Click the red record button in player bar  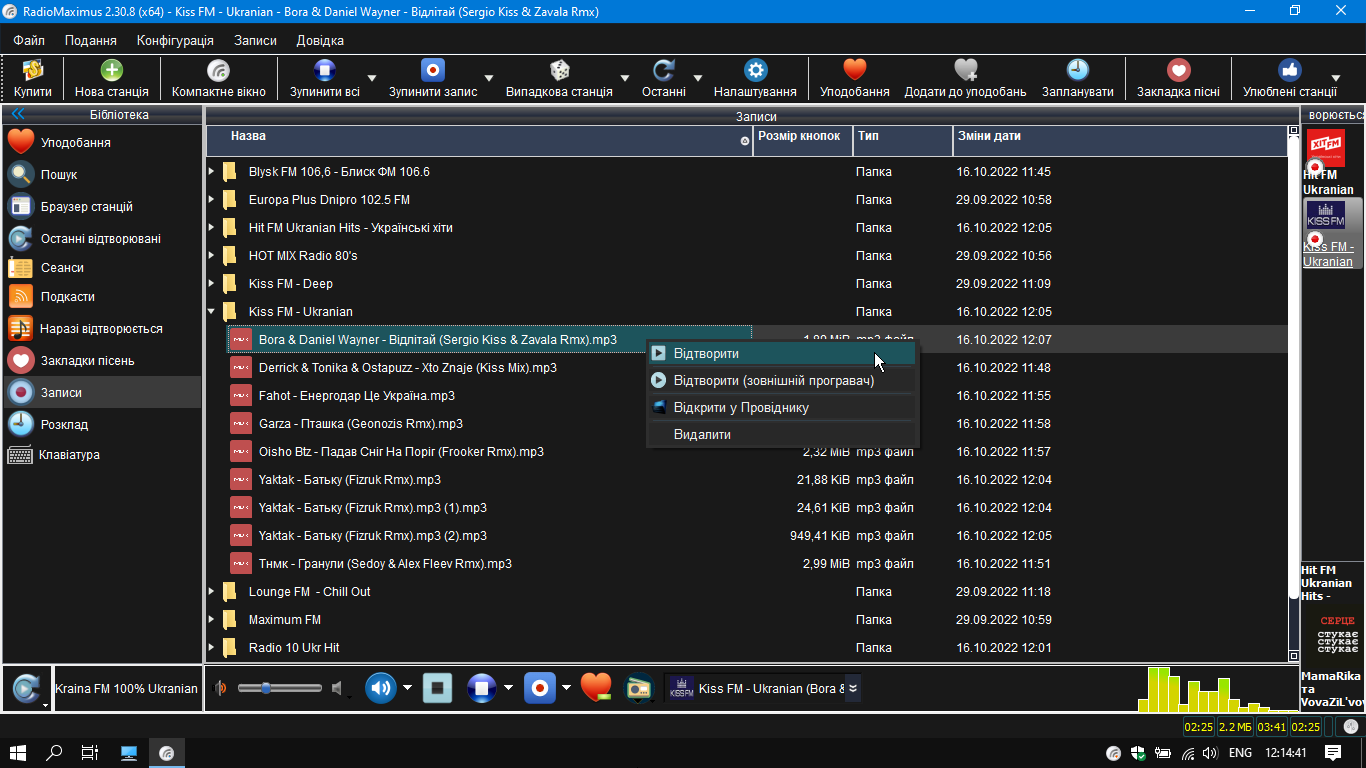point(539,688)
